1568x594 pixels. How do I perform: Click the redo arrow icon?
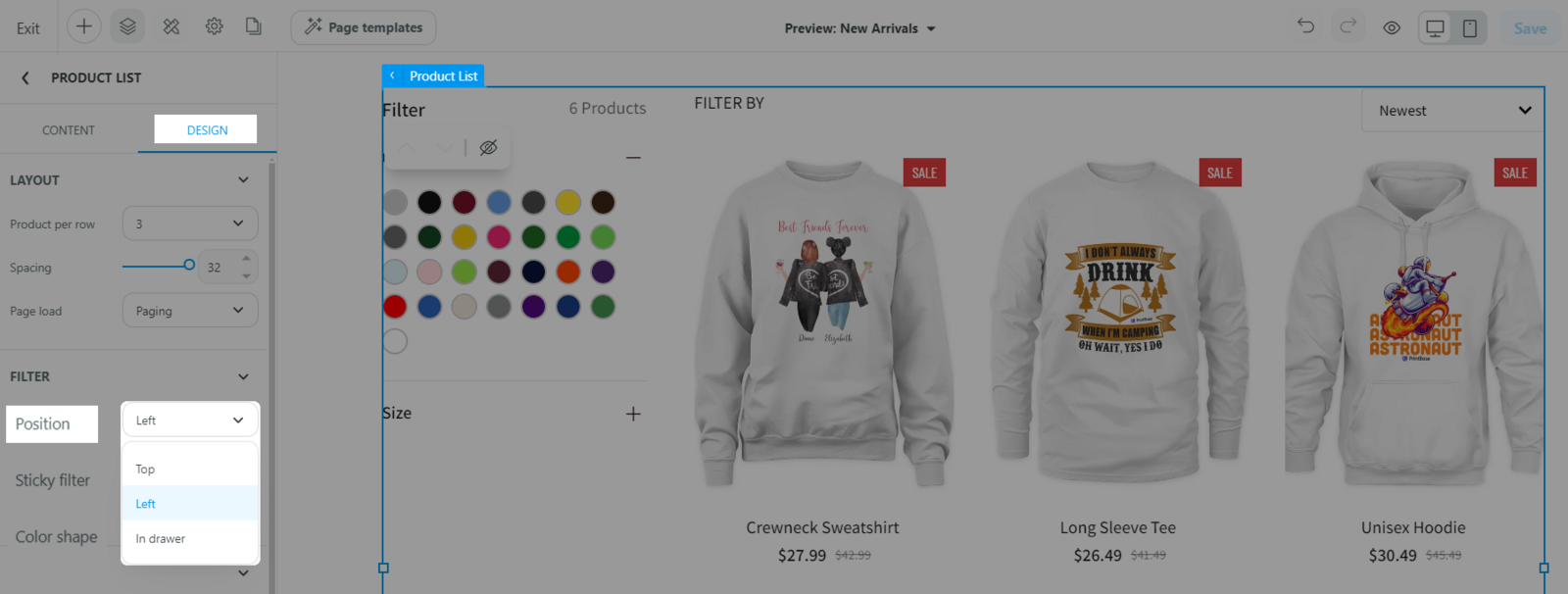(x=1348, y=26)
